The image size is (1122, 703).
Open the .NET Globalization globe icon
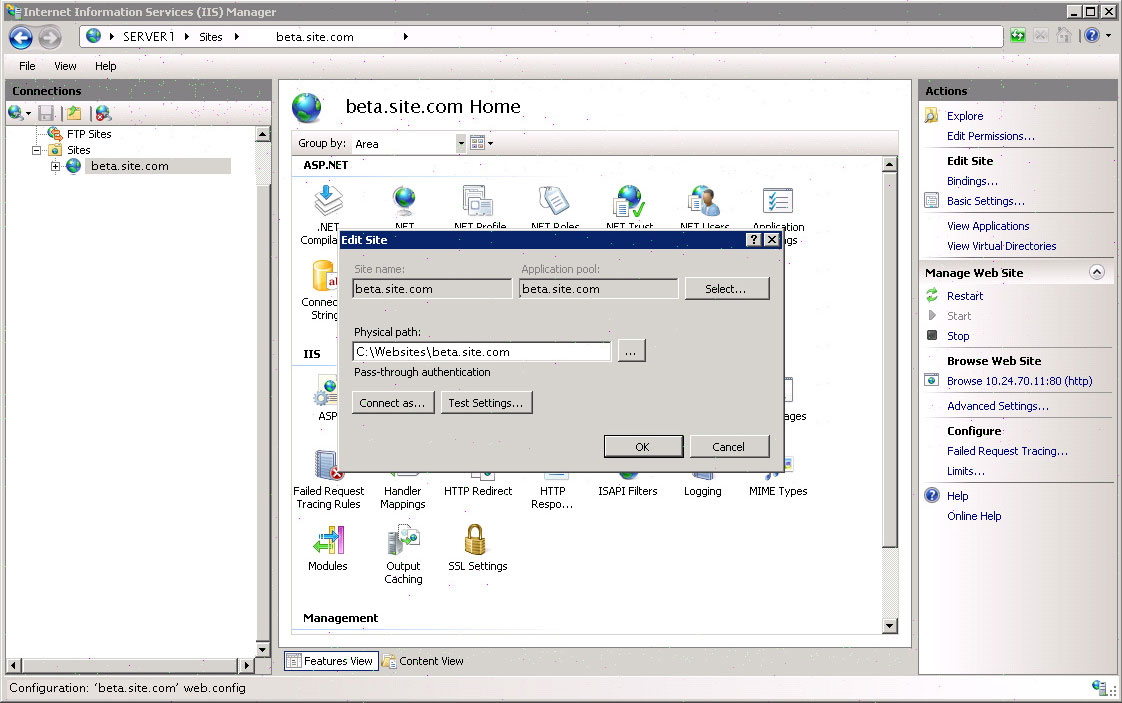pos(404,200)
